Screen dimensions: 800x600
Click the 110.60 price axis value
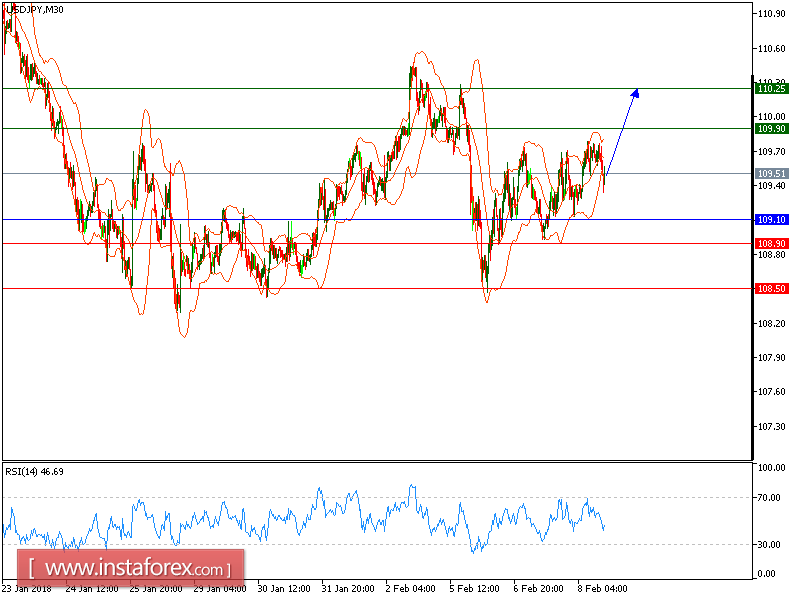[x=771, y=48]
